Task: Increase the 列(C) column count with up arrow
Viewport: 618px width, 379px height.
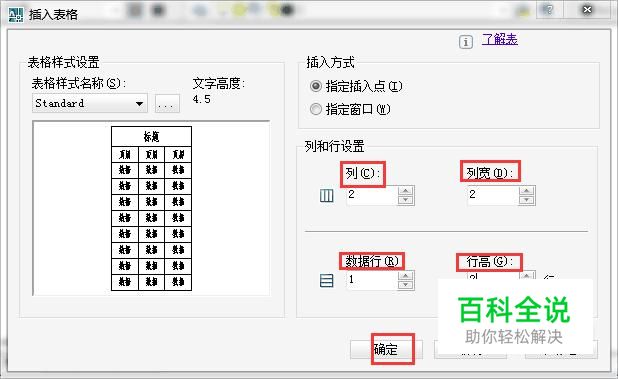Action: [406, 191]
